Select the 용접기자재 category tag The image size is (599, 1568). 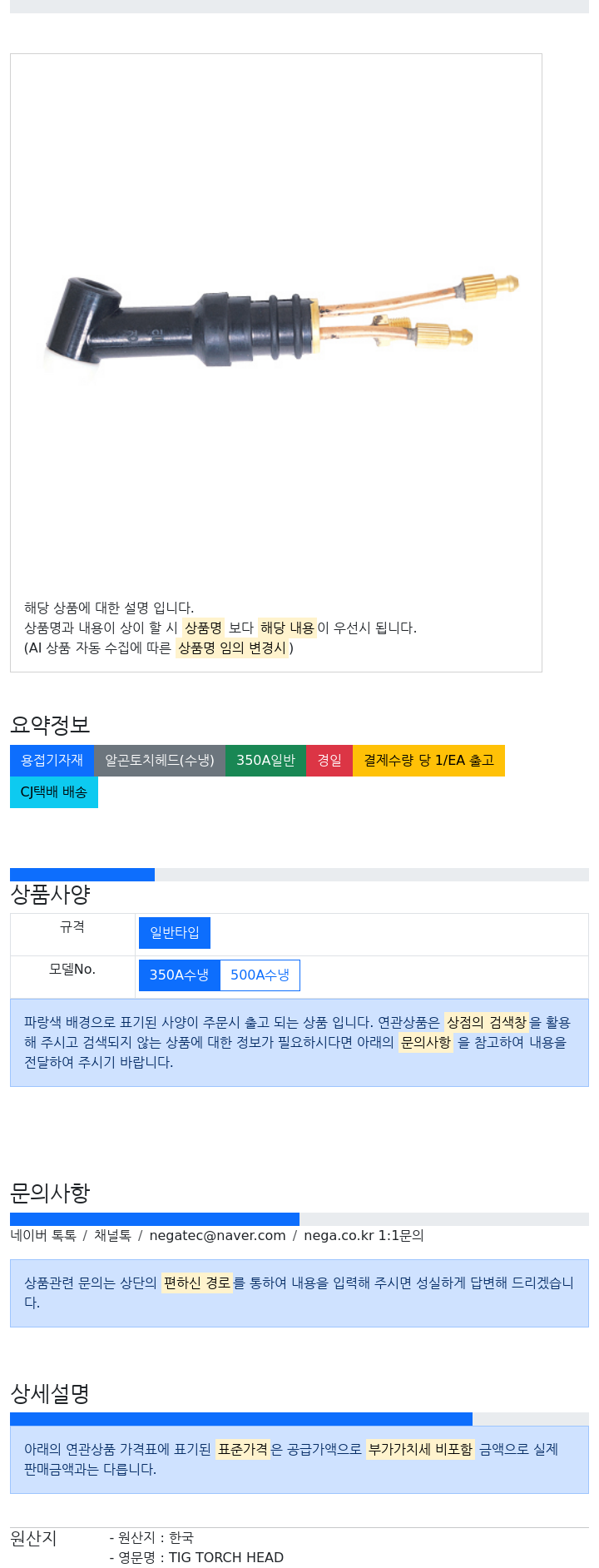tap(52, 761)
